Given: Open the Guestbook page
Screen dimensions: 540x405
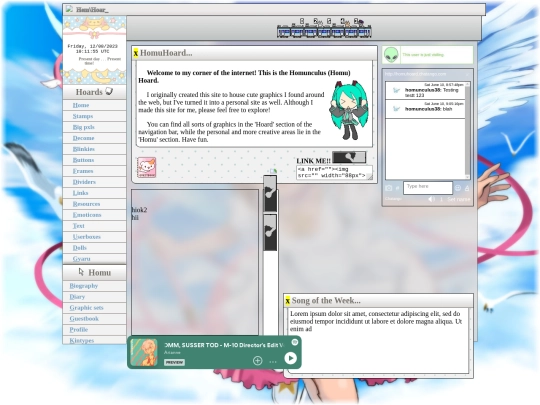Looking at the screenshot, I should coord(84,319).
